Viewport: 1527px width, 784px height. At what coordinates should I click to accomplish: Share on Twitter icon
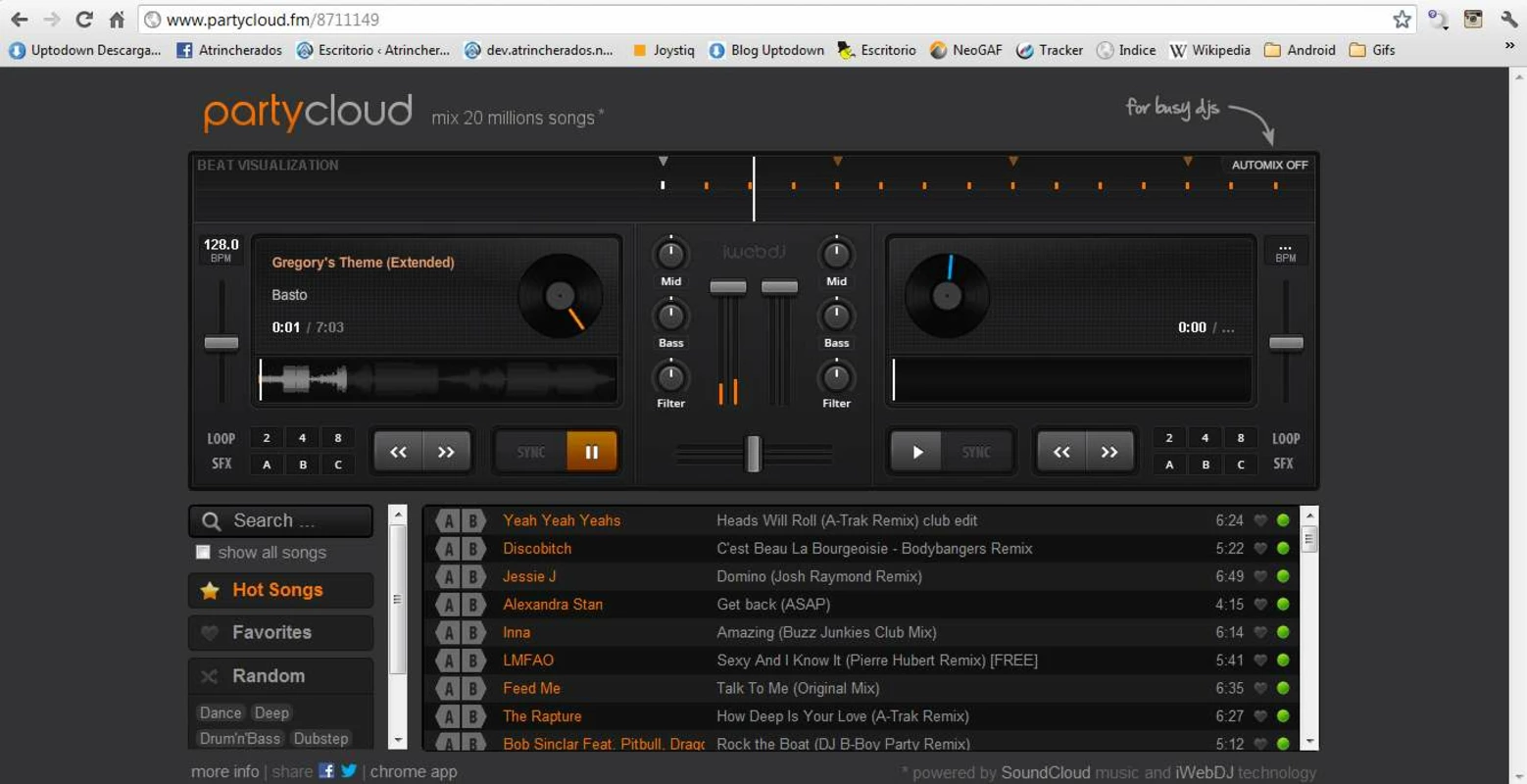(348, 771)
